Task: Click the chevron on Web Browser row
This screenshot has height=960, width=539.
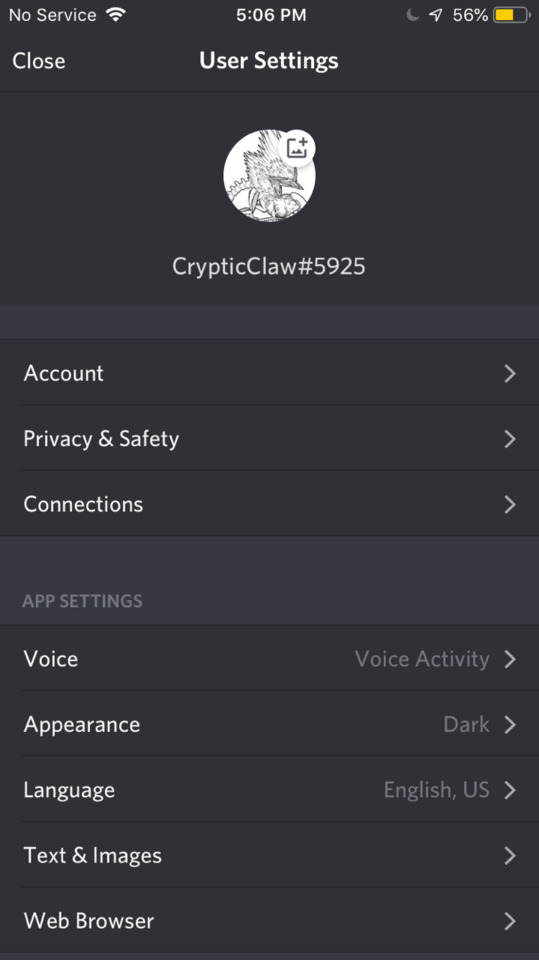Action: 510,921
